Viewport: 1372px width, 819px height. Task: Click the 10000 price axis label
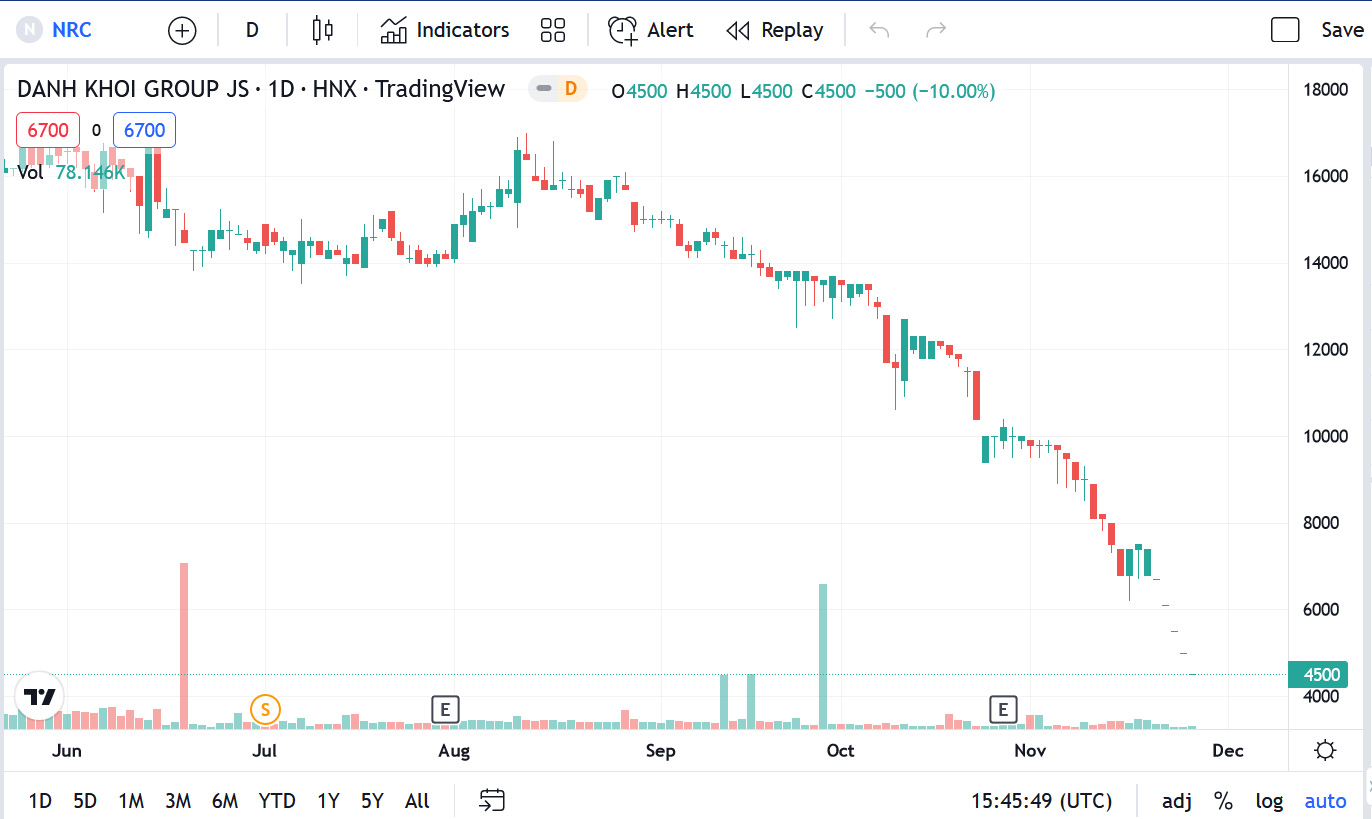click(1326, 437)
